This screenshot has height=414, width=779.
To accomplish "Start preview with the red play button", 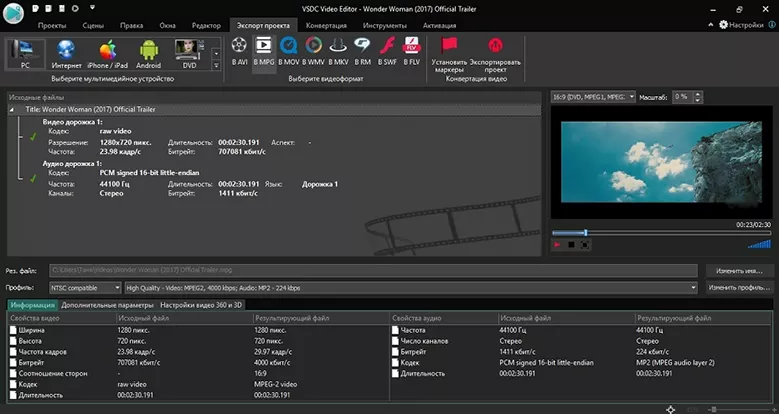I will (557, 245).
